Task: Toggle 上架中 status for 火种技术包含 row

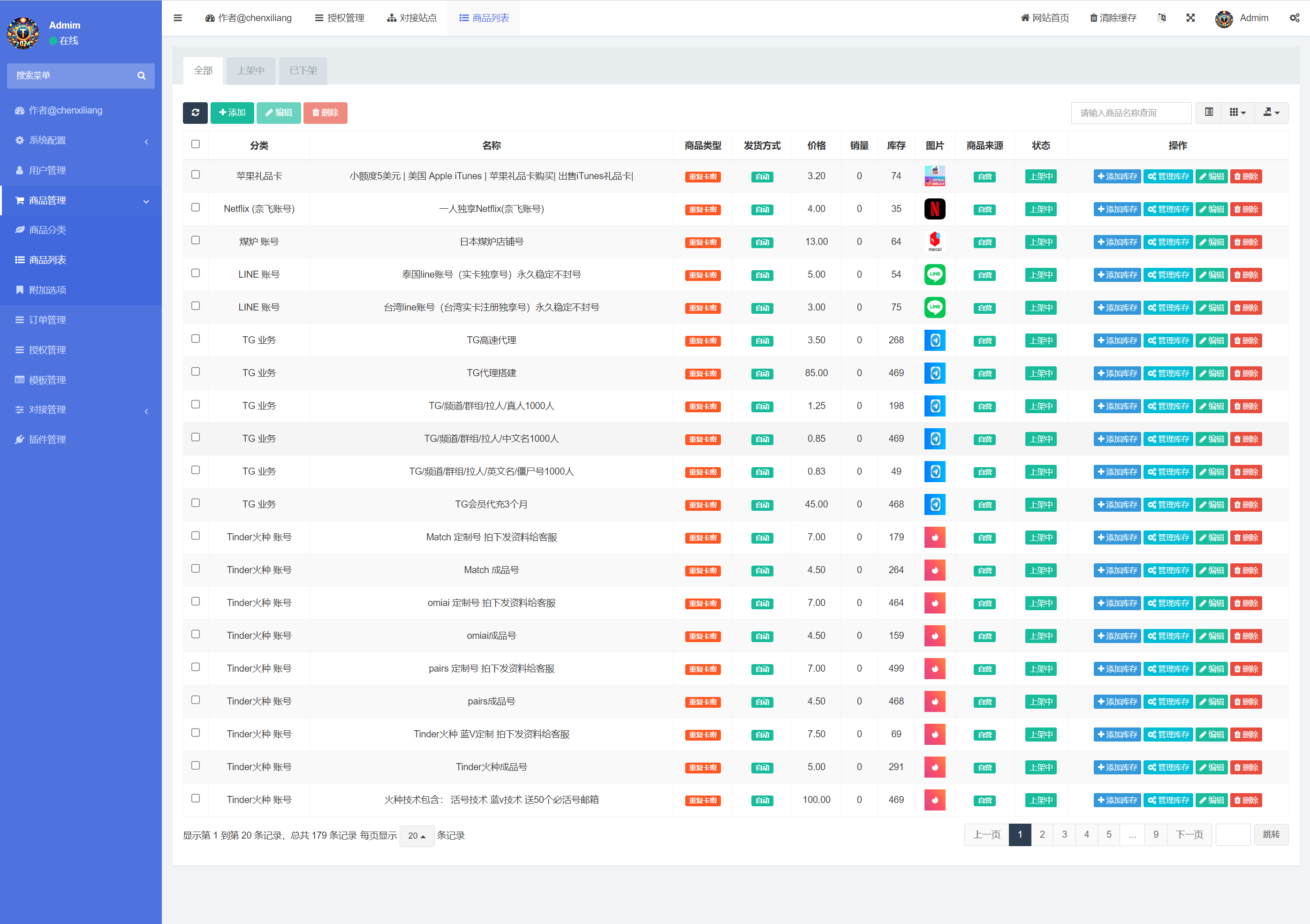Action: point(1041,800)
